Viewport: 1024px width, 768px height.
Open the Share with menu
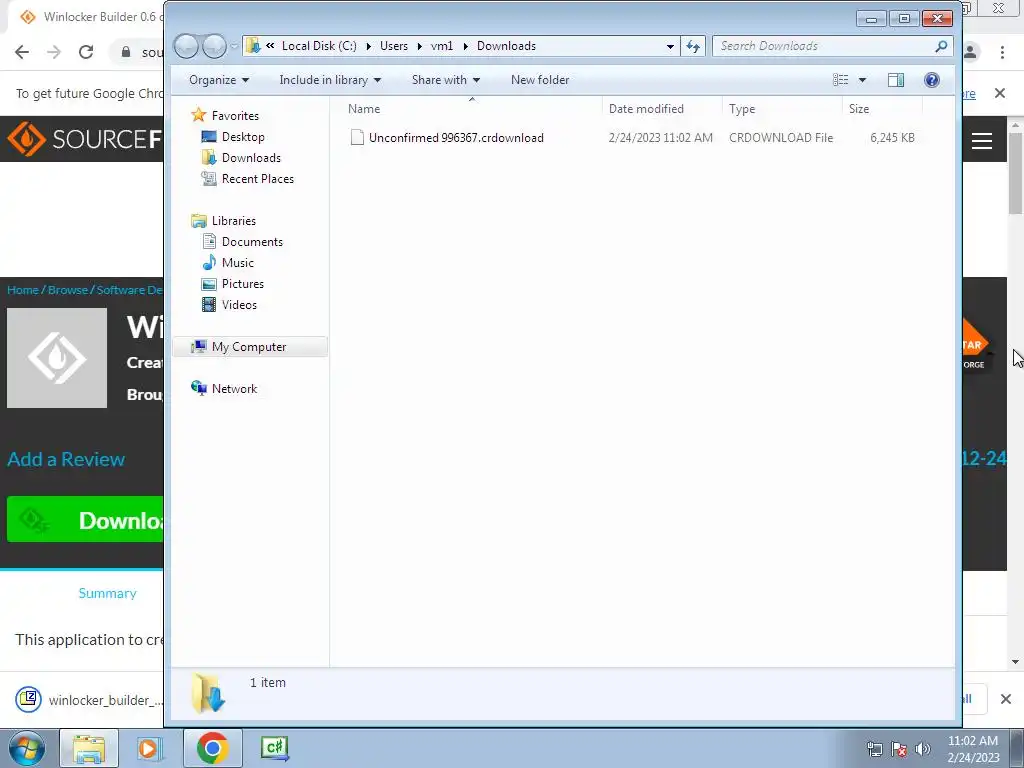click(x=445, y=80)
